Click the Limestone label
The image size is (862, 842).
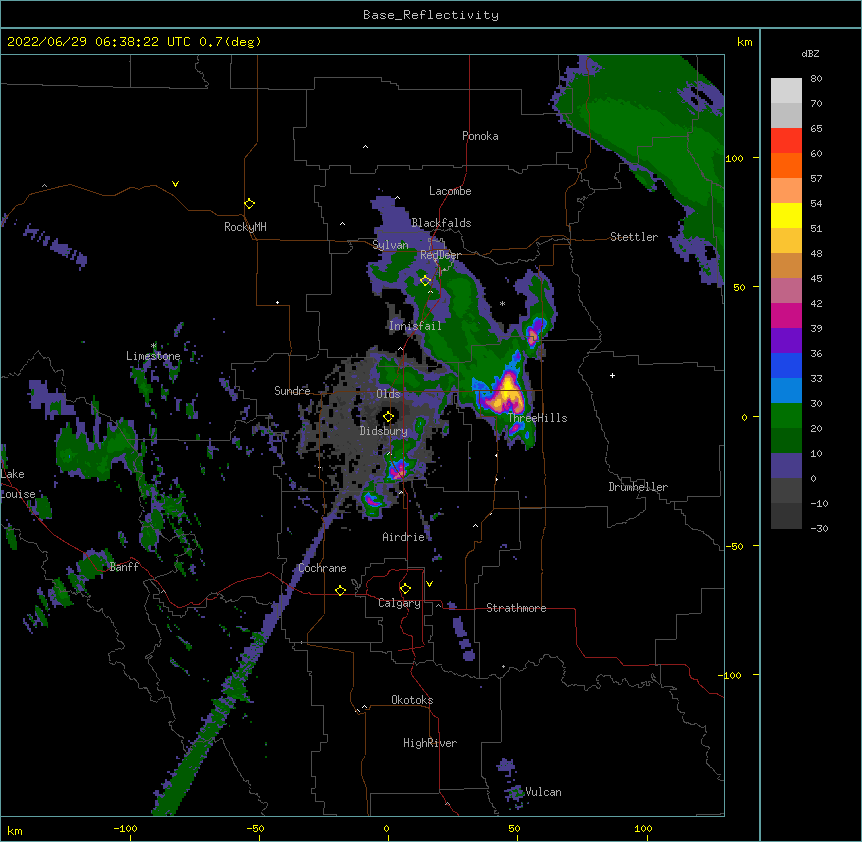153,356
